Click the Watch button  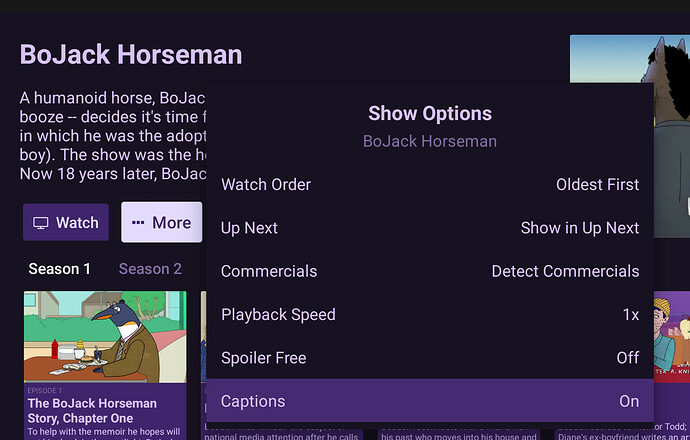tap(66, 222)
